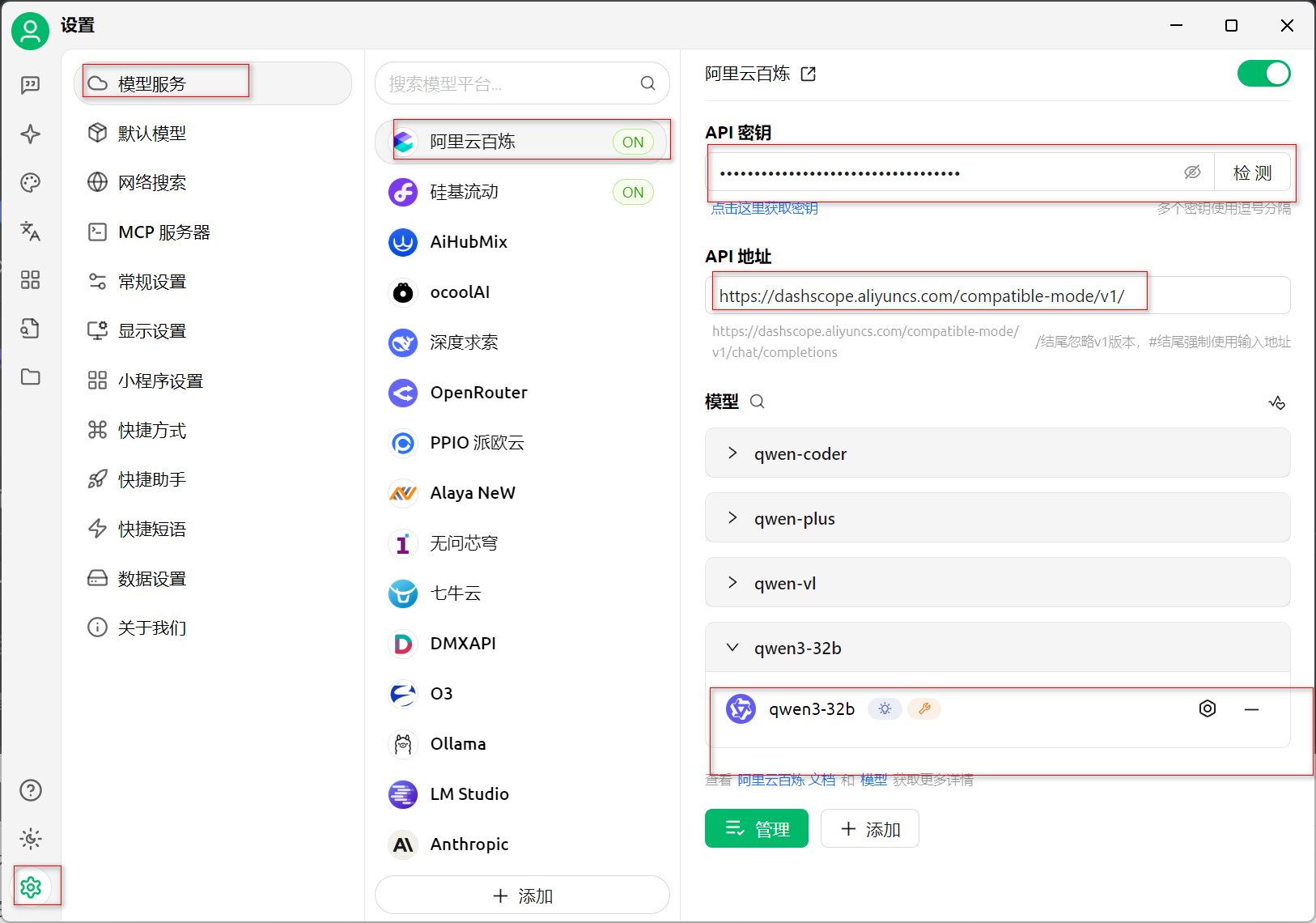Open the mini apps grid sidebar icon
The width and height of the screenshot is (1316, 923).
[30, 279]
